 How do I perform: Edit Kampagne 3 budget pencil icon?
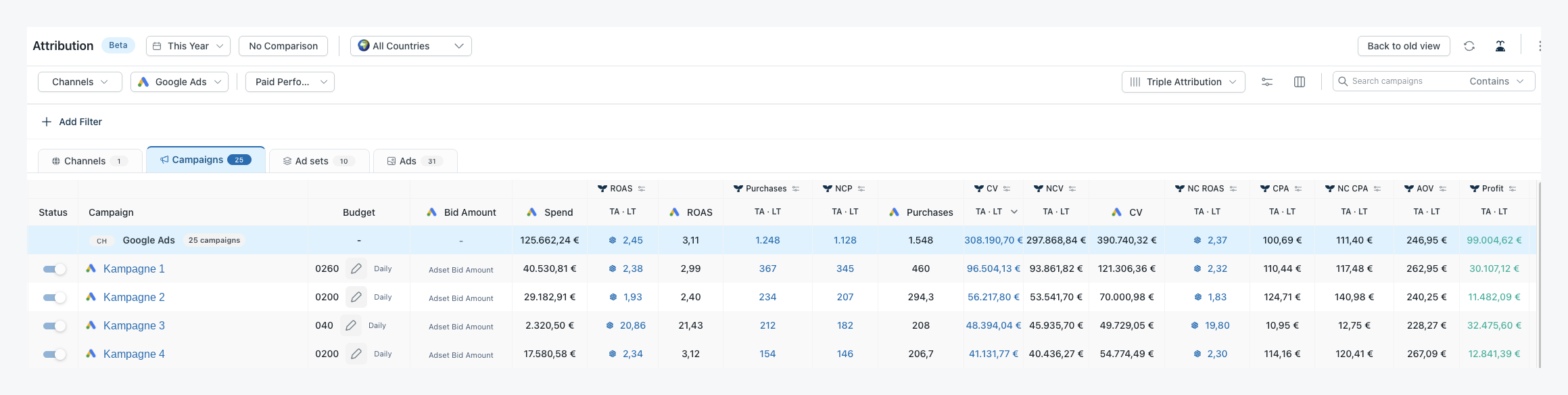click(x=351, y=325)
